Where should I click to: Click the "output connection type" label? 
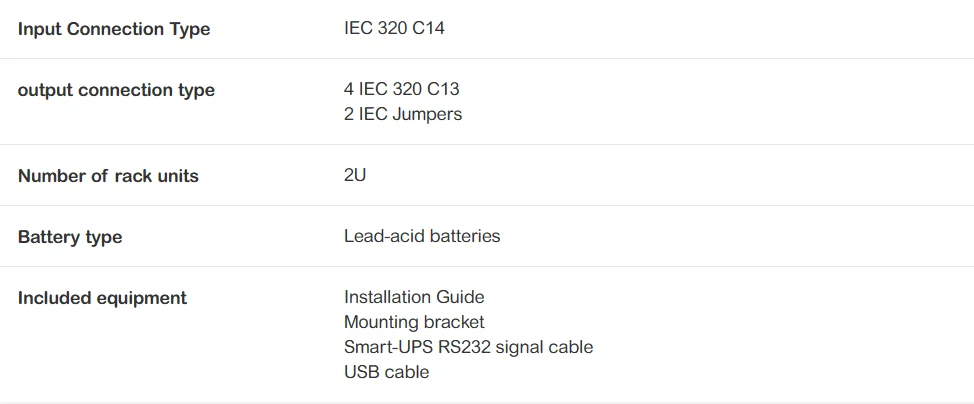116,90
